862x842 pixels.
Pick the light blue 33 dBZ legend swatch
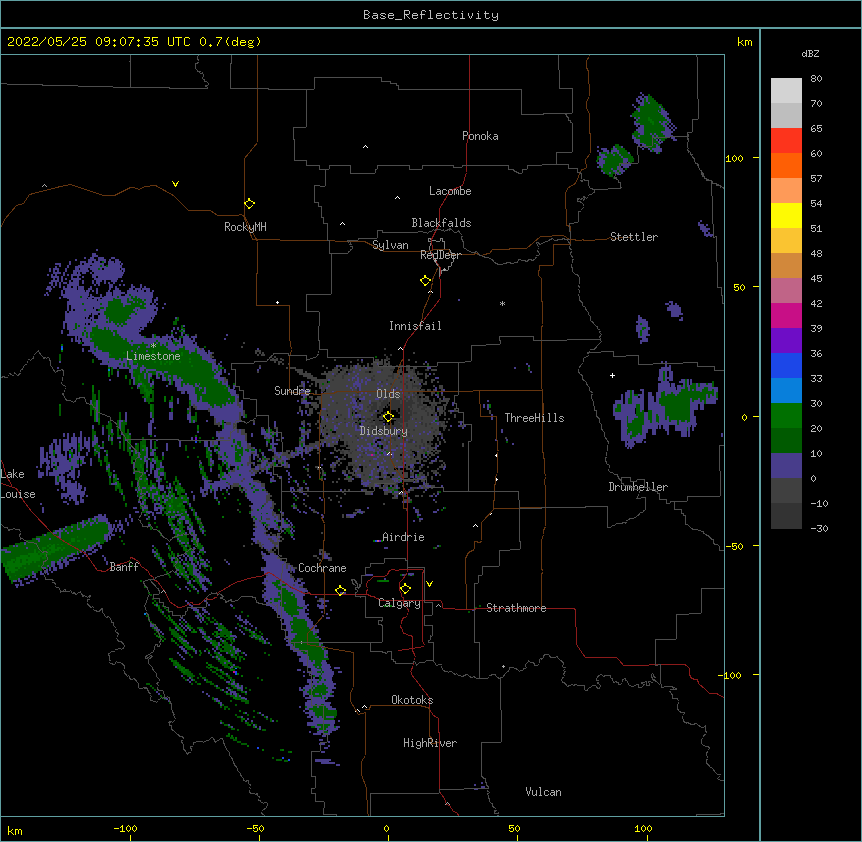[x=786, y=390]
